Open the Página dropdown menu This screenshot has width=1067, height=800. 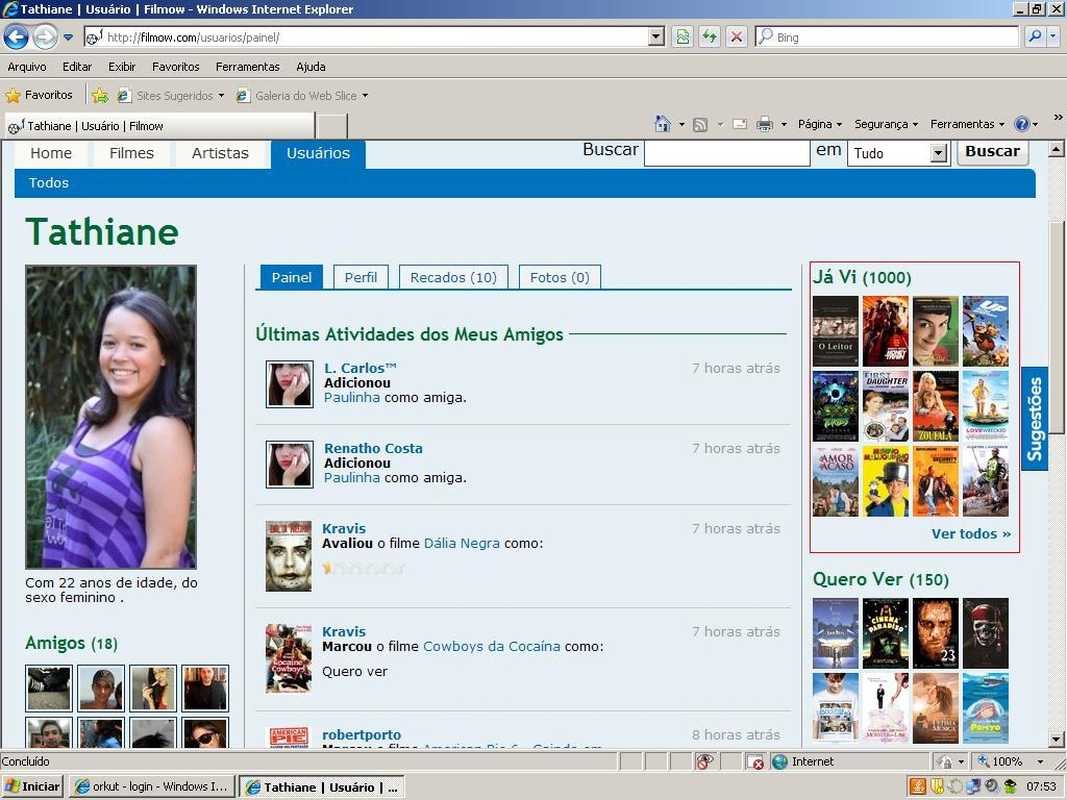[820, 124]
